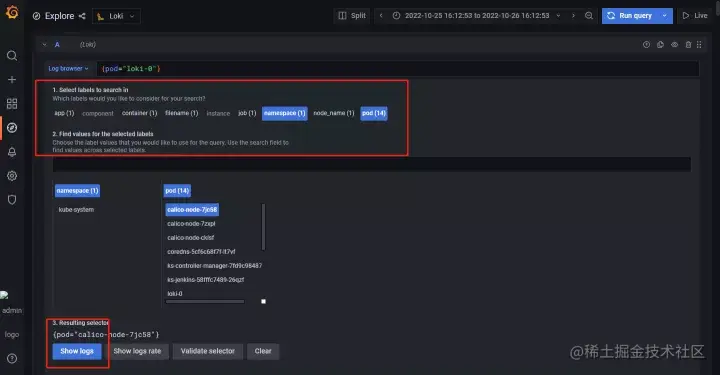This screenshot has height=375, width=720.
Task: Deselect the namespace (1) label chip in step 1
Action: pyautogui.click(x=285, y=113)
